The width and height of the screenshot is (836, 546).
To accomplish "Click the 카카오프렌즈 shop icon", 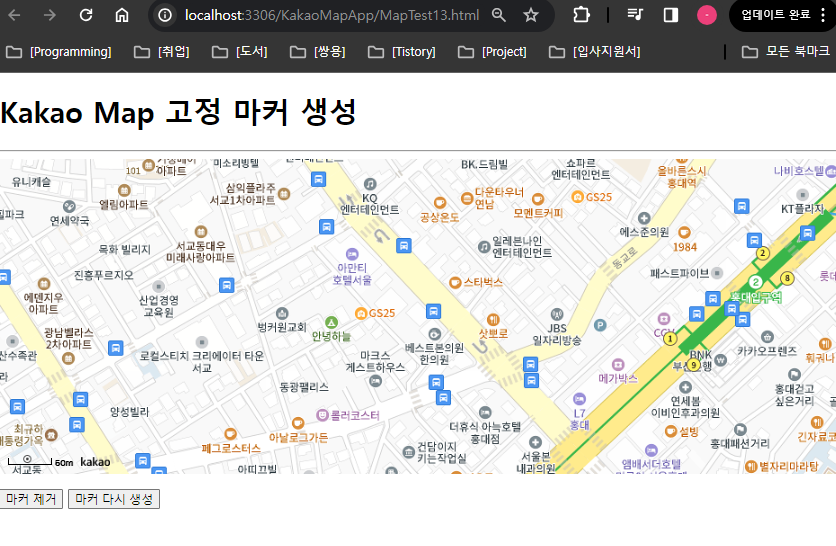I will click(x=767, y=336).
